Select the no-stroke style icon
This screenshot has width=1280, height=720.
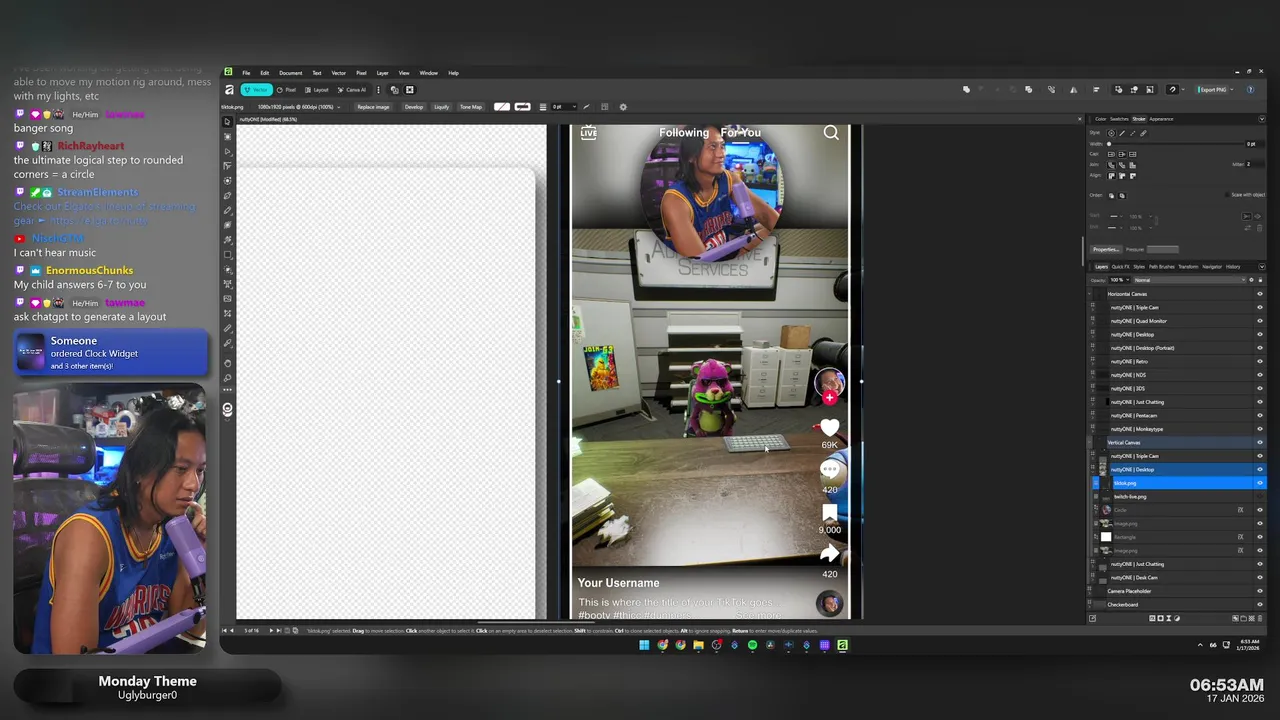point(1111,133)
